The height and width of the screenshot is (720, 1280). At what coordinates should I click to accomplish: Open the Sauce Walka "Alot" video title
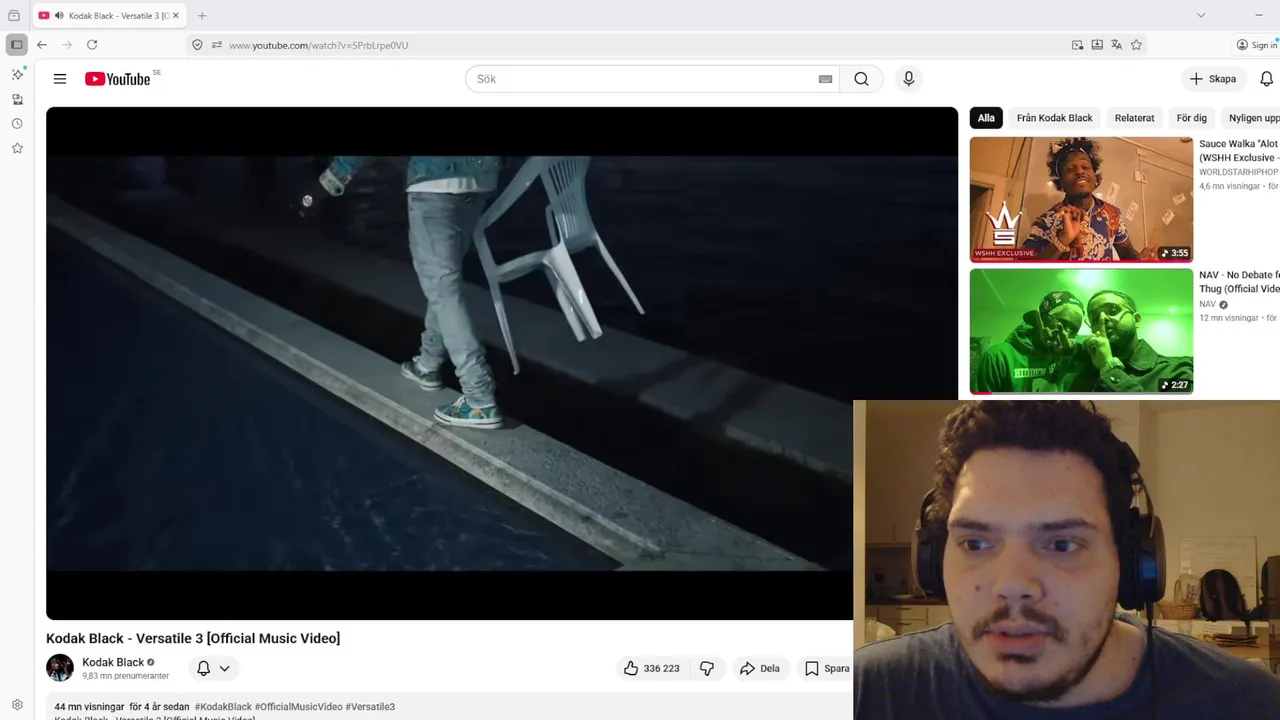click(1239, 151)
